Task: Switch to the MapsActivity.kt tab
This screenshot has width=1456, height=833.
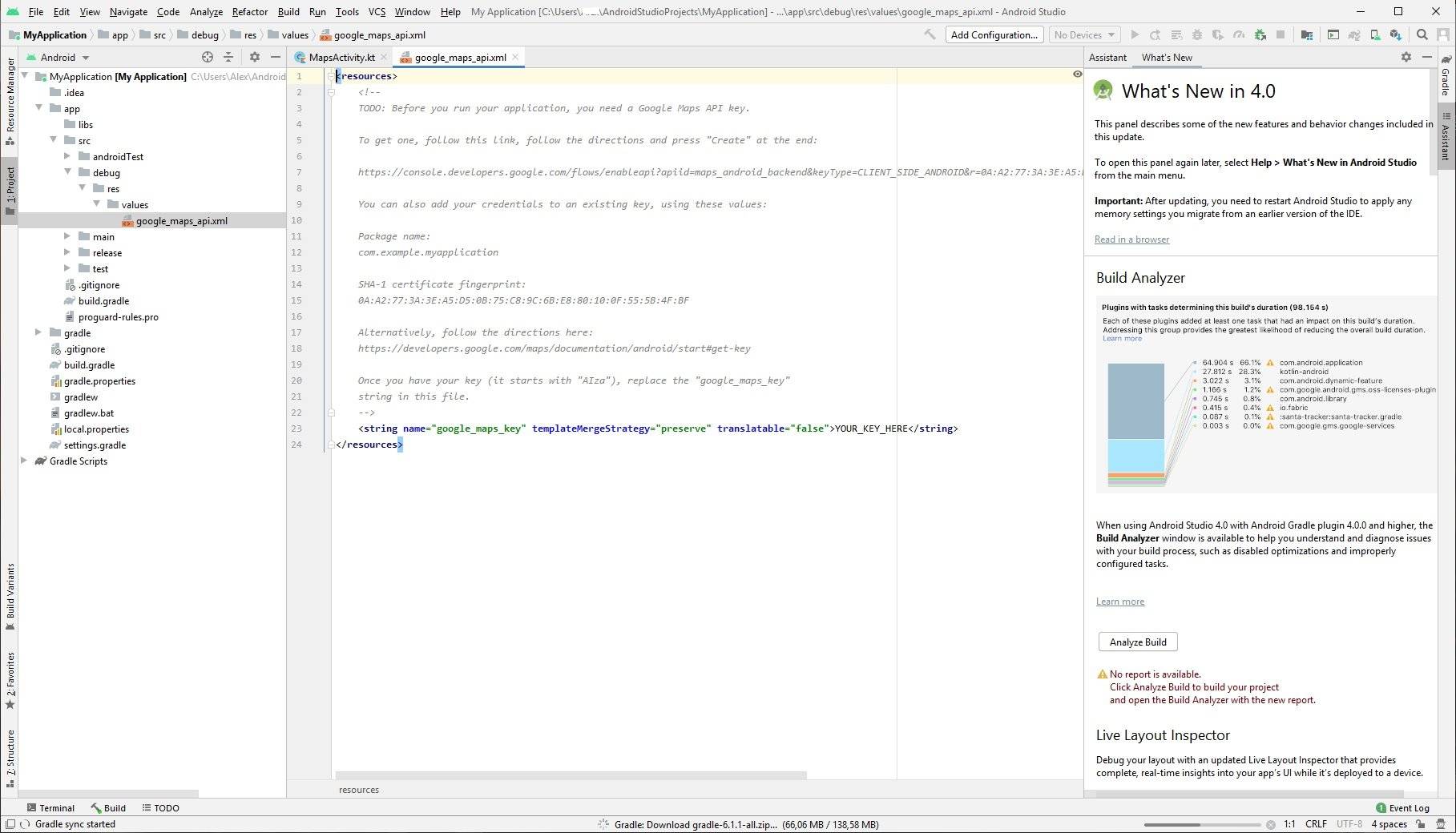Action: point(341,57)
